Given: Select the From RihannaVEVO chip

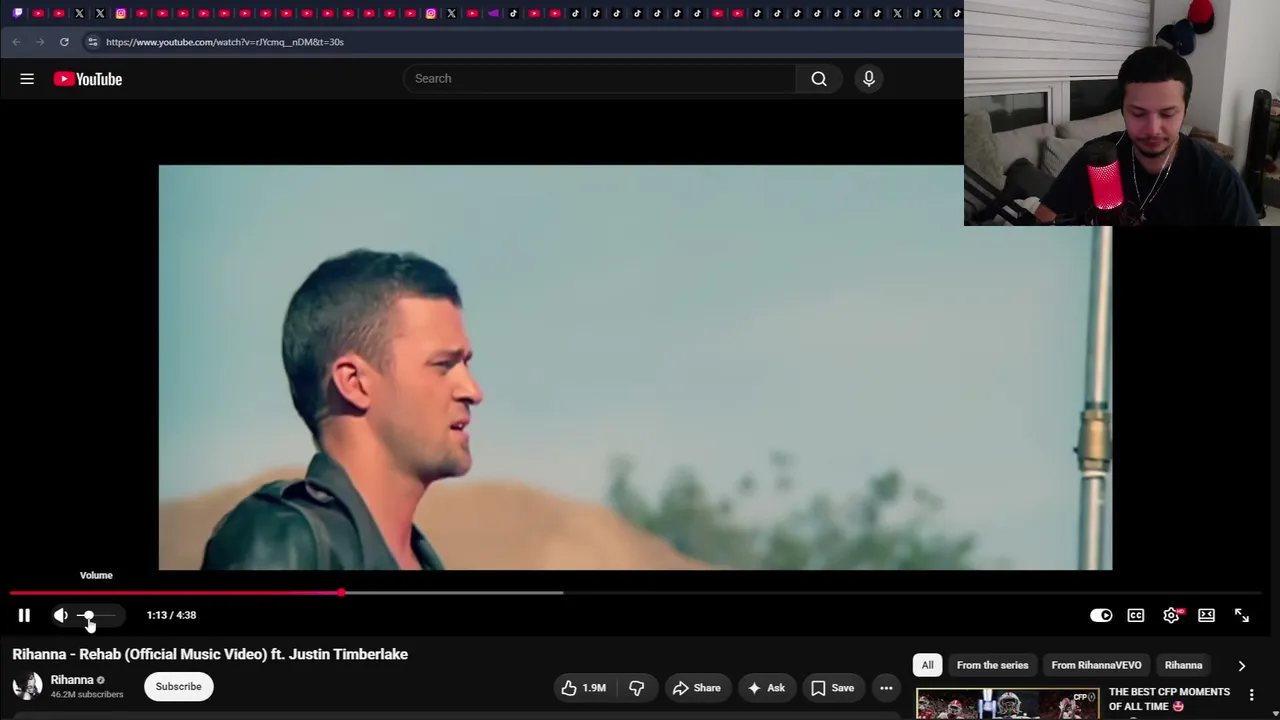Looking at the screenshot, I should point(1096,665).
